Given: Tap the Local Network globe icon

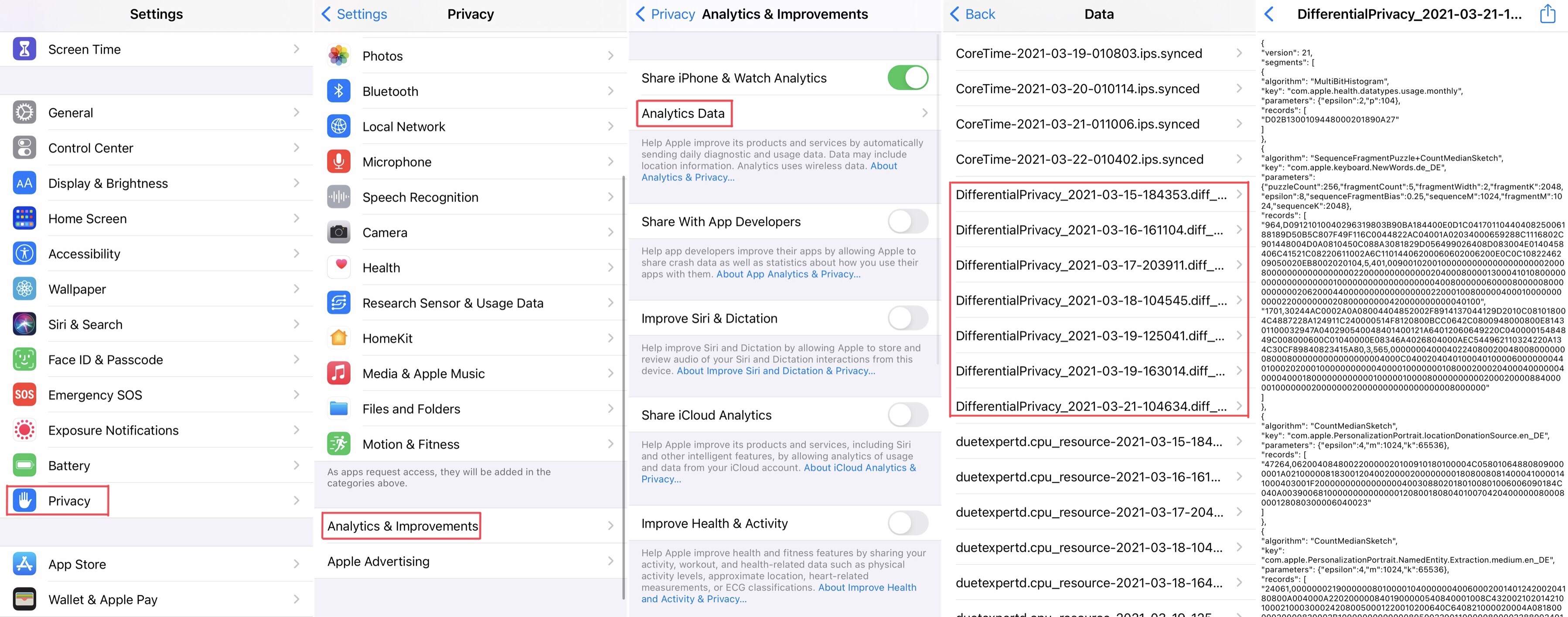Looking at the screenshot, I should coord(339,126).
